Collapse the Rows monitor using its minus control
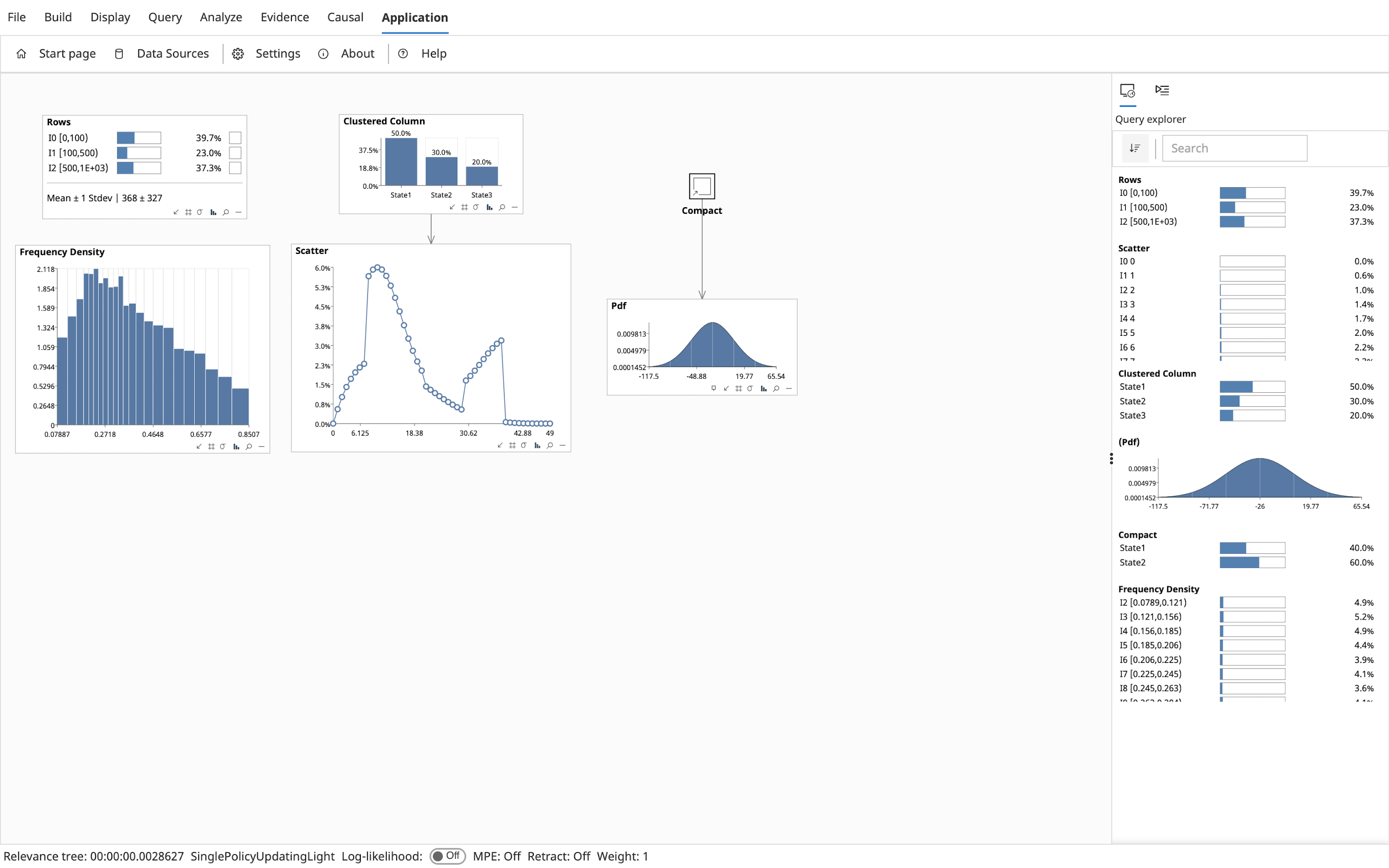 (x=238, y=212)
